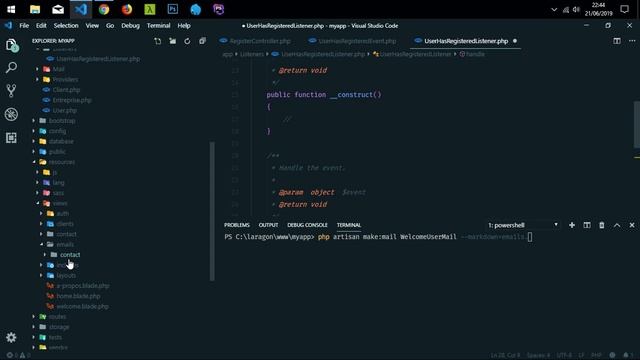Switch to the RegisterController.php tab
640x360 pixels.
[255, 41]
